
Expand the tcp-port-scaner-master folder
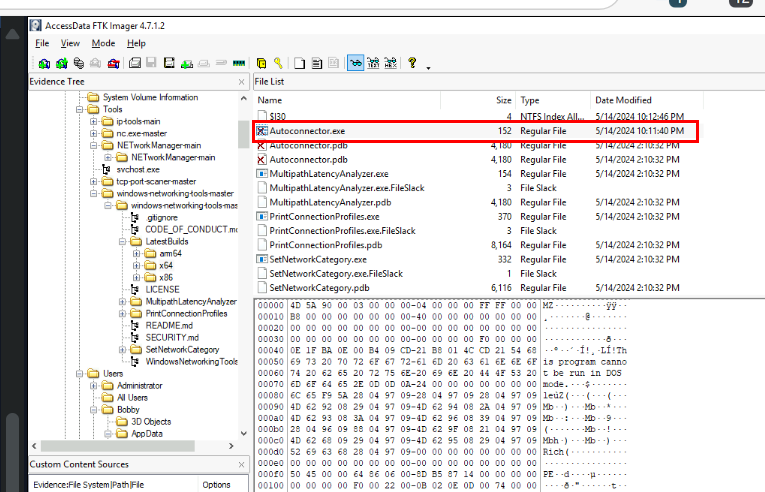click(x=94, y=182)
